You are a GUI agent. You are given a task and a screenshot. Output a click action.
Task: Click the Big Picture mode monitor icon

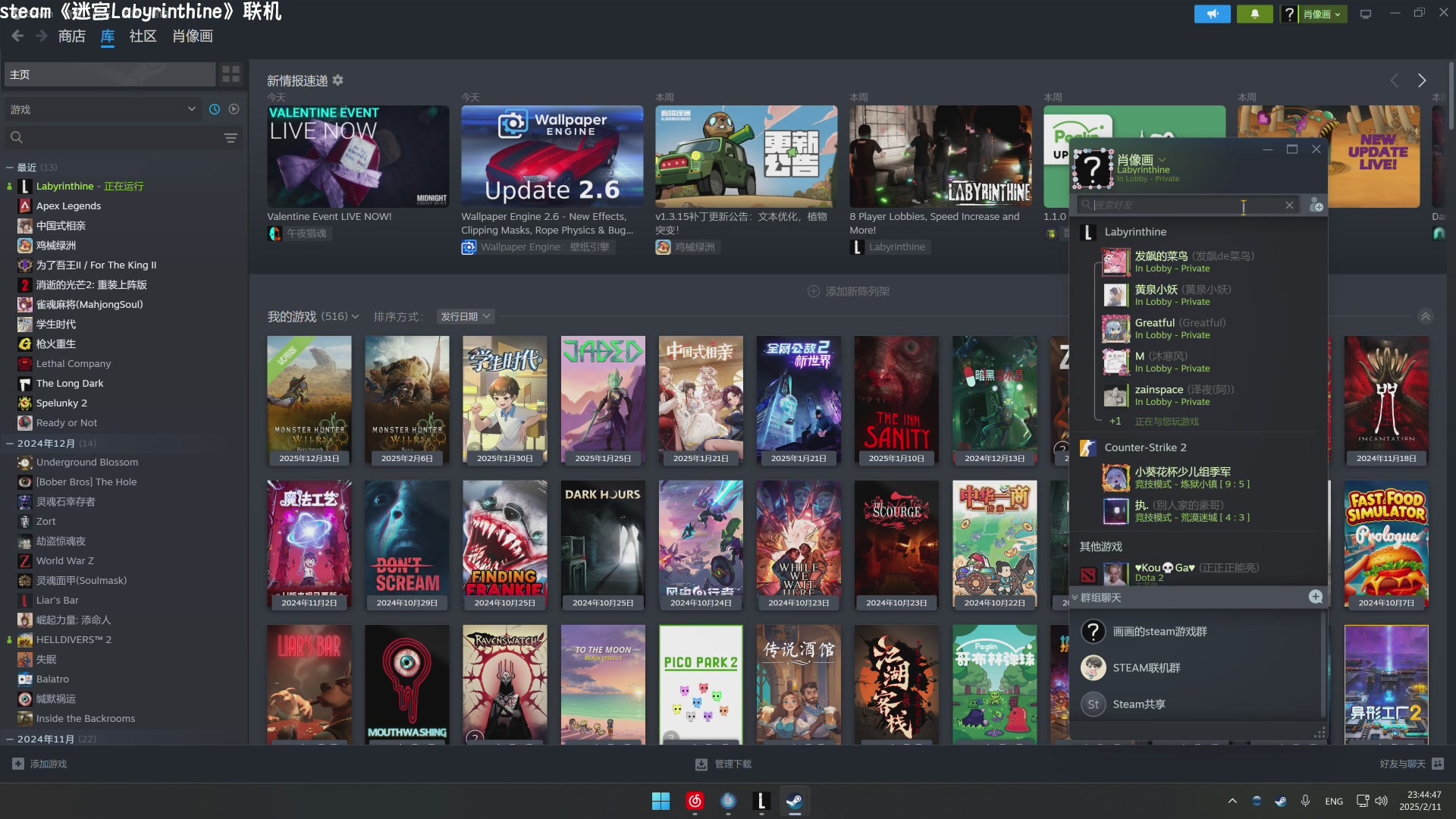pos(1366,14)
